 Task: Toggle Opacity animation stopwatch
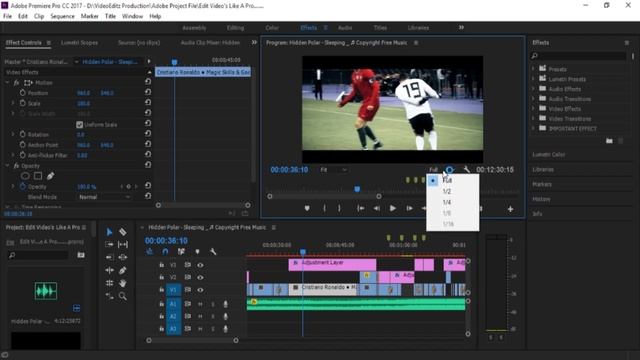click(x=22, y=187)
